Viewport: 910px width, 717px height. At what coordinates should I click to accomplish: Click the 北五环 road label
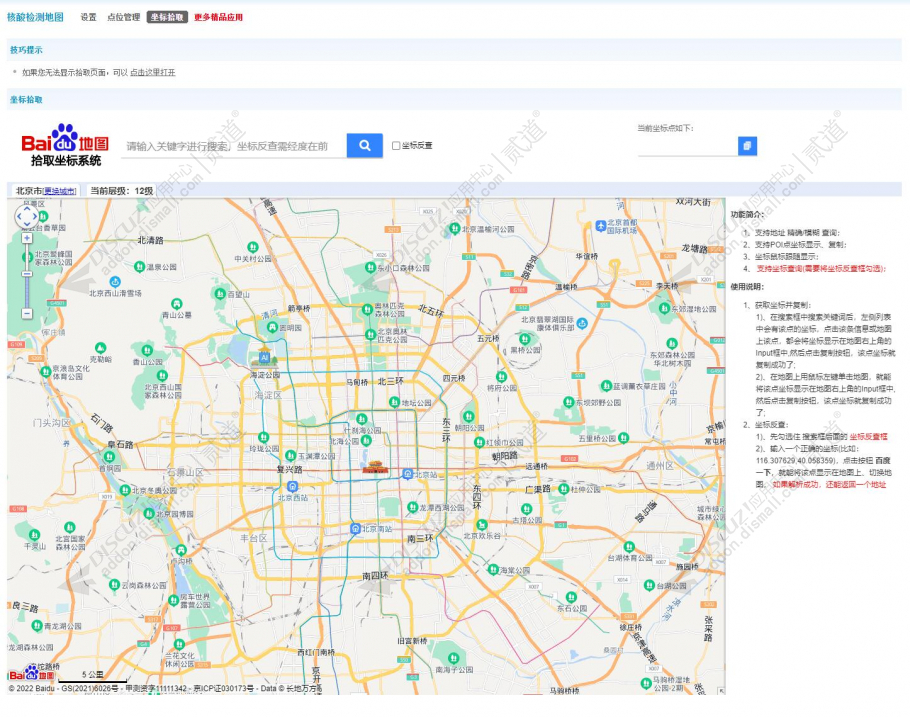431,311
